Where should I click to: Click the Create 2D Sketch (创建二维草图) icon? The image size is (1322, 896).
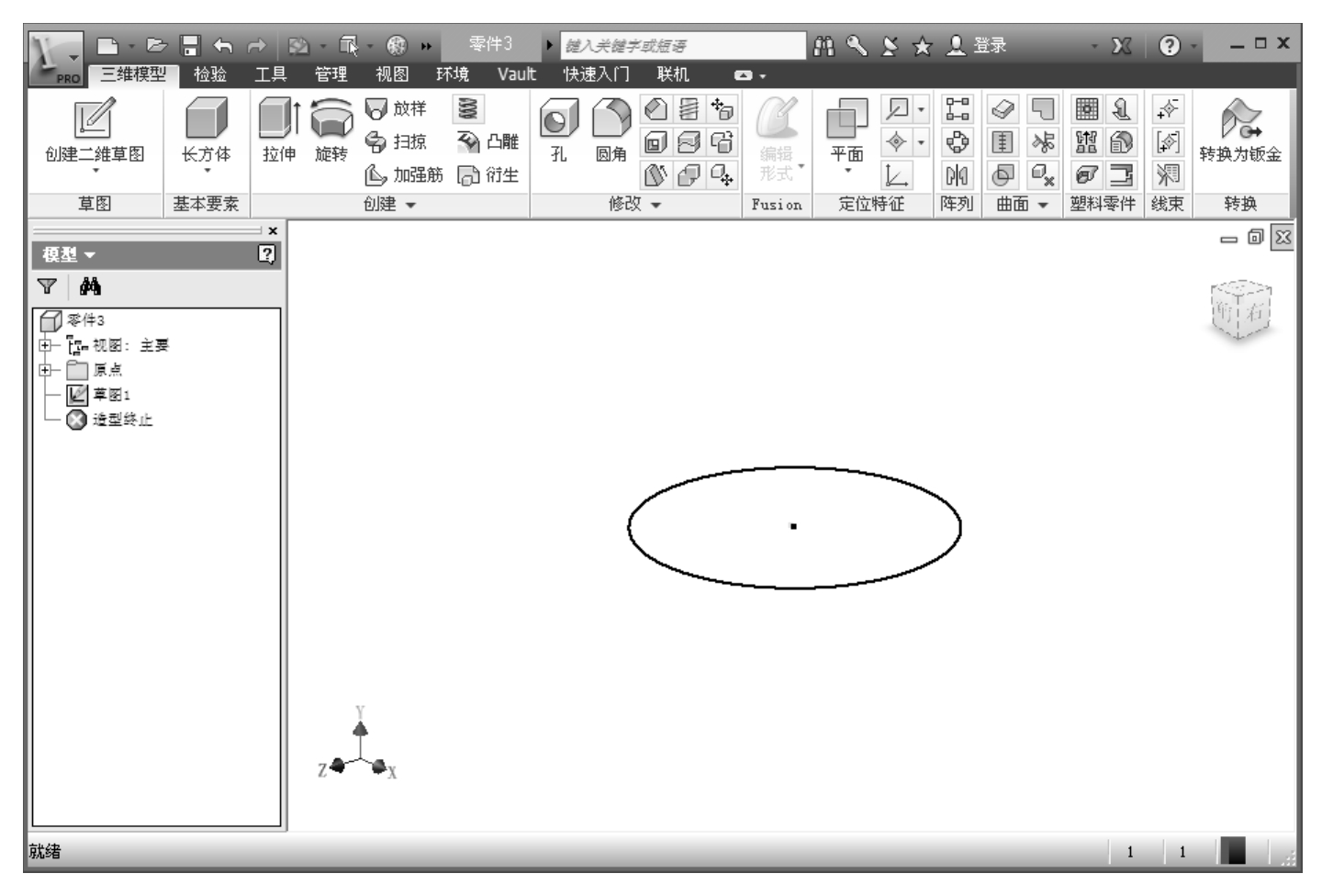click(x=94, y=120)
